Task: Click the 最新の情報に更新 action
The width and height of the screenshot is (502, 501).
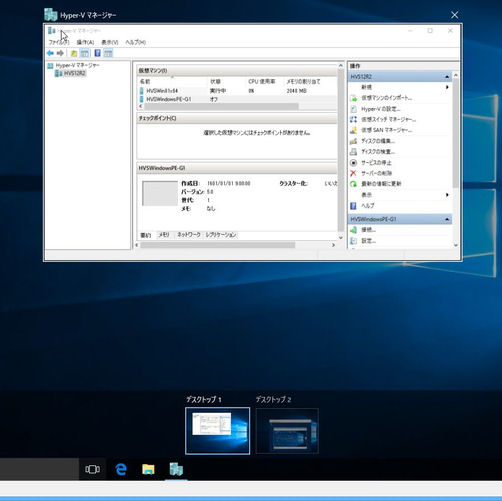Action: coord(381,184)
